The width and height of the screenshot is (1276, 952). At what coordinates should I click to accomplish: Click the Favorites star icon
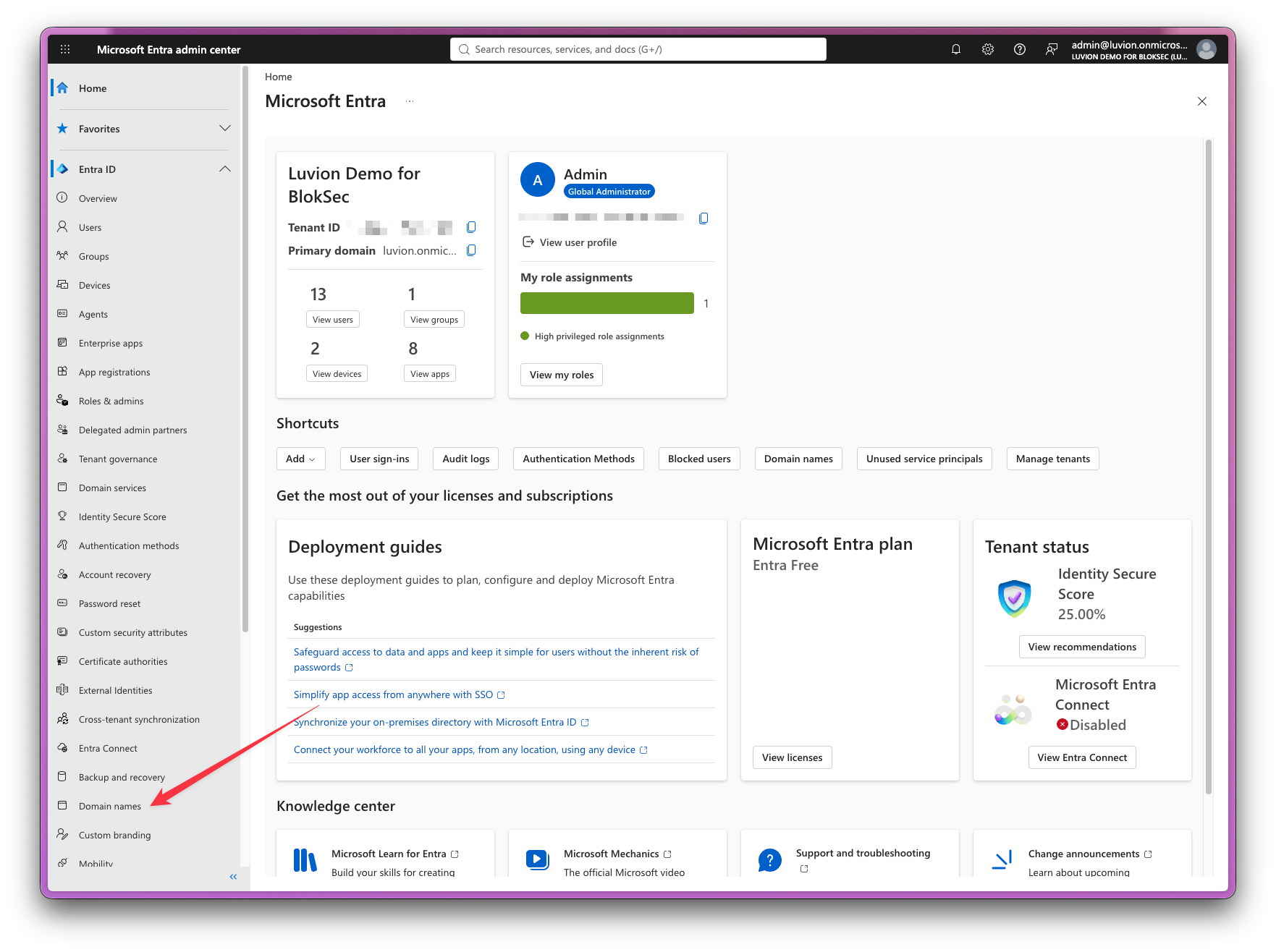click(63, 129)
